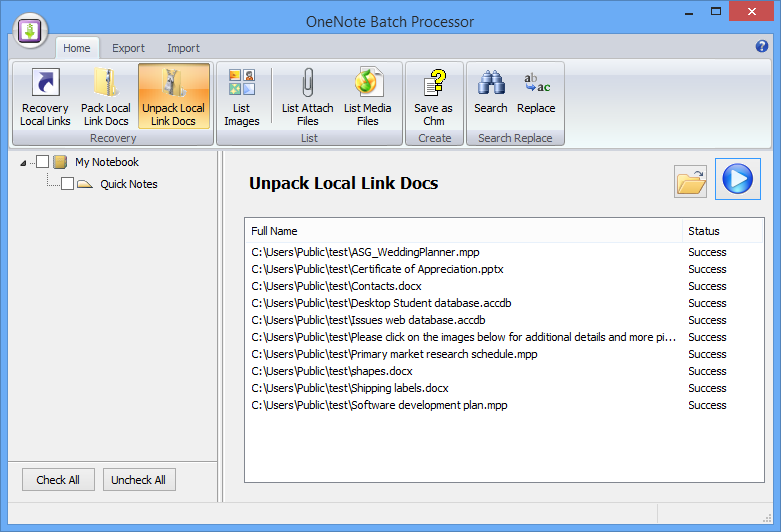Screen dimensions: 781x532
Task: Collapse the My Notebook tree node
Action: point(23,163)
